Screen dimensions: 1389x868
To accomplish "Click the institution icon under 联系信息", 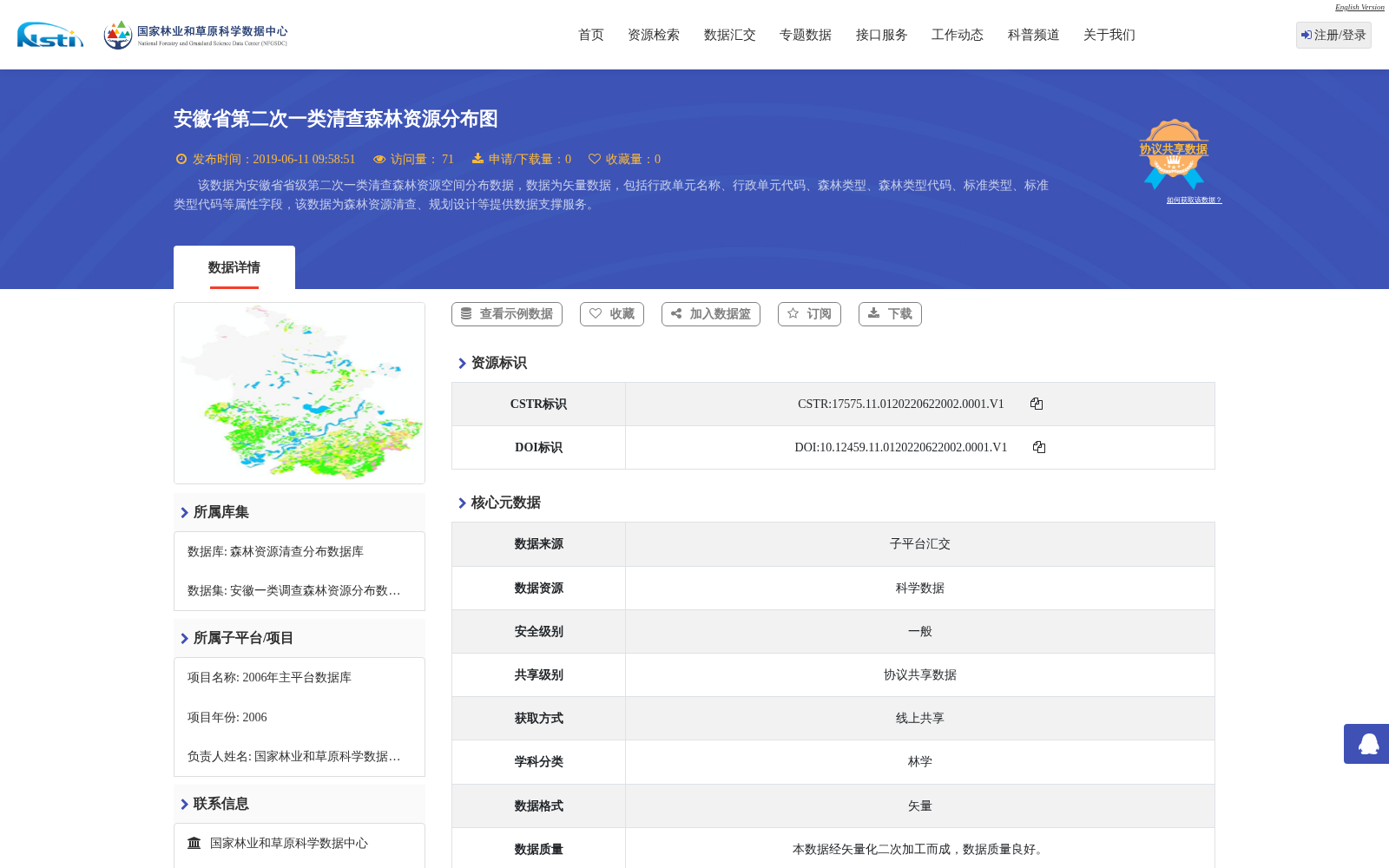I will click(194, 843).
